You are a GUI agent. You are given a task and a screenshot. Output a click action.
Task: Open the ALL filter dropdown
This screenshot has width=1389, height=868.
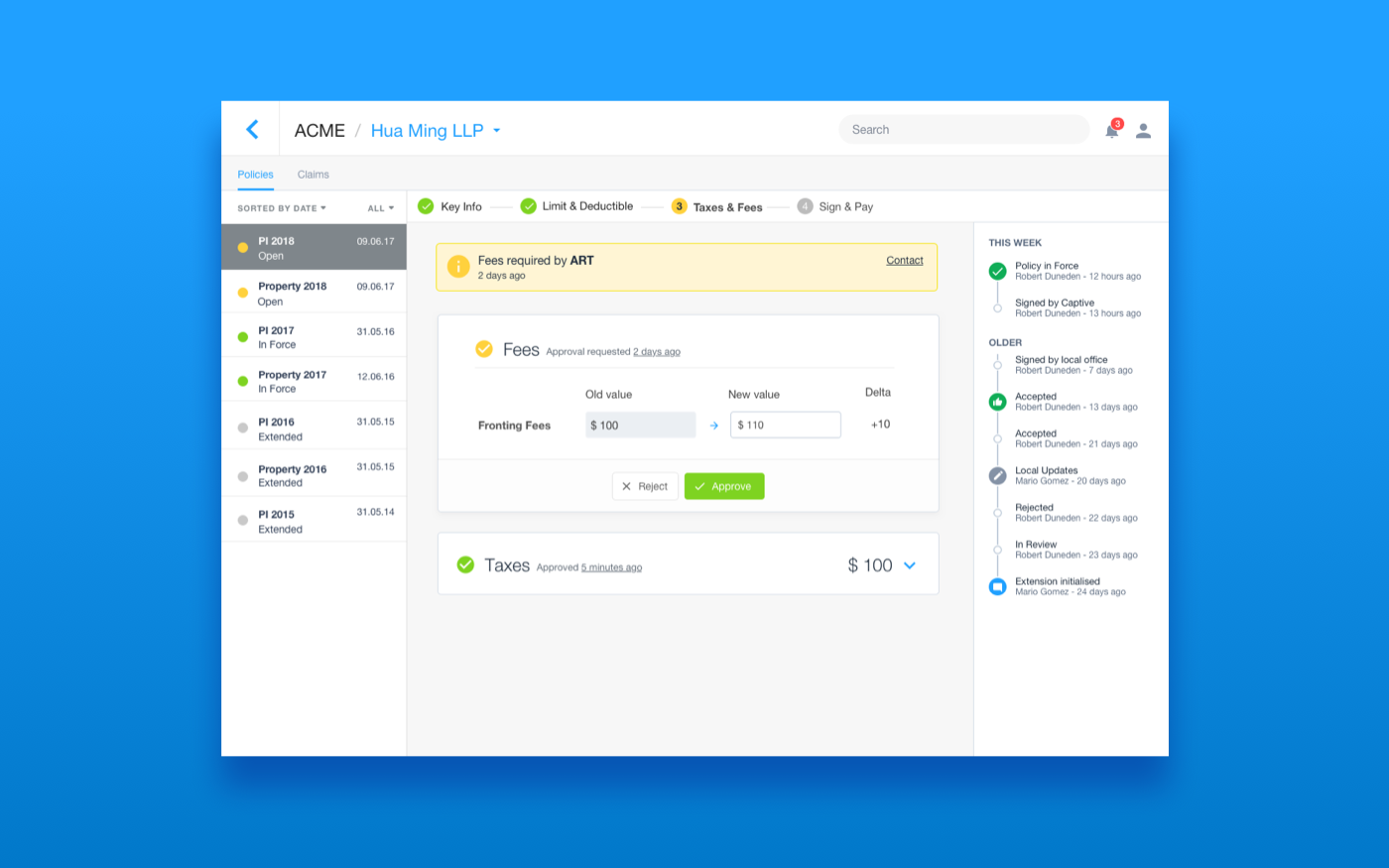point(379,207)
